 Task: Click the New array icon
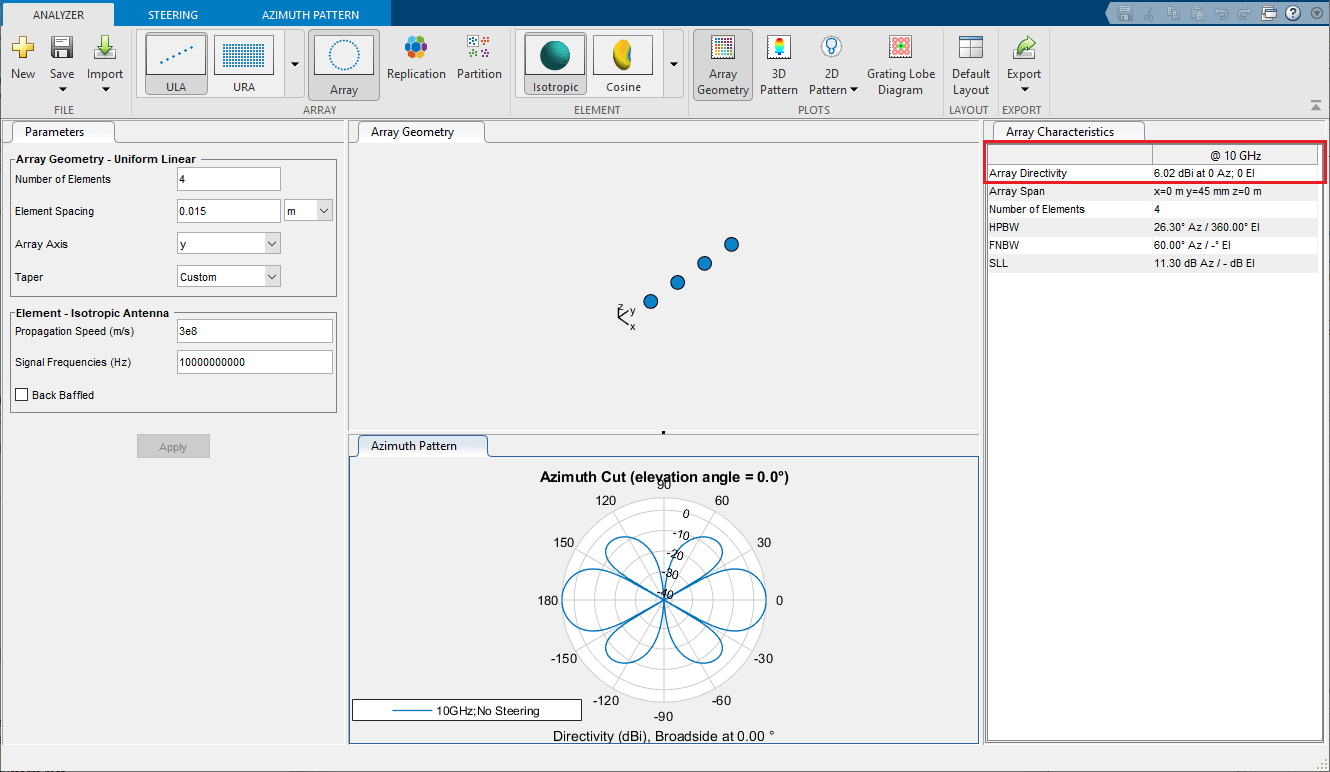pos(23,48)
